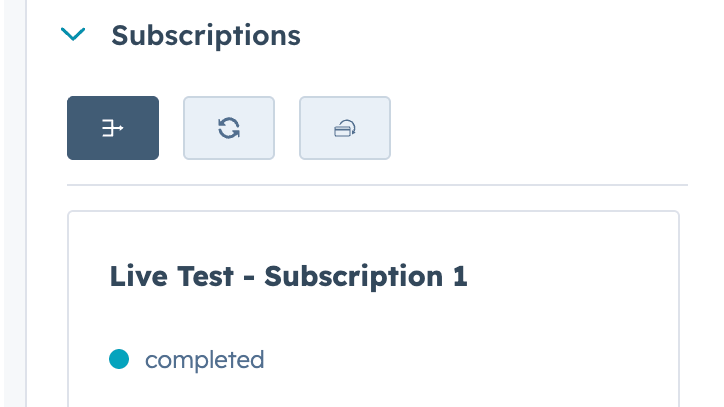Choose the middle toolbar button with sync arrows
This screenshot has height=407, width=724.
tap(229, 128)
